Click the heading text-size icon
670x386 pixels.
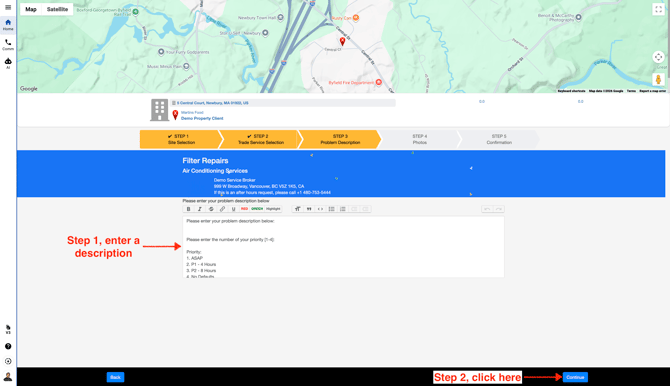coord(297,209)
